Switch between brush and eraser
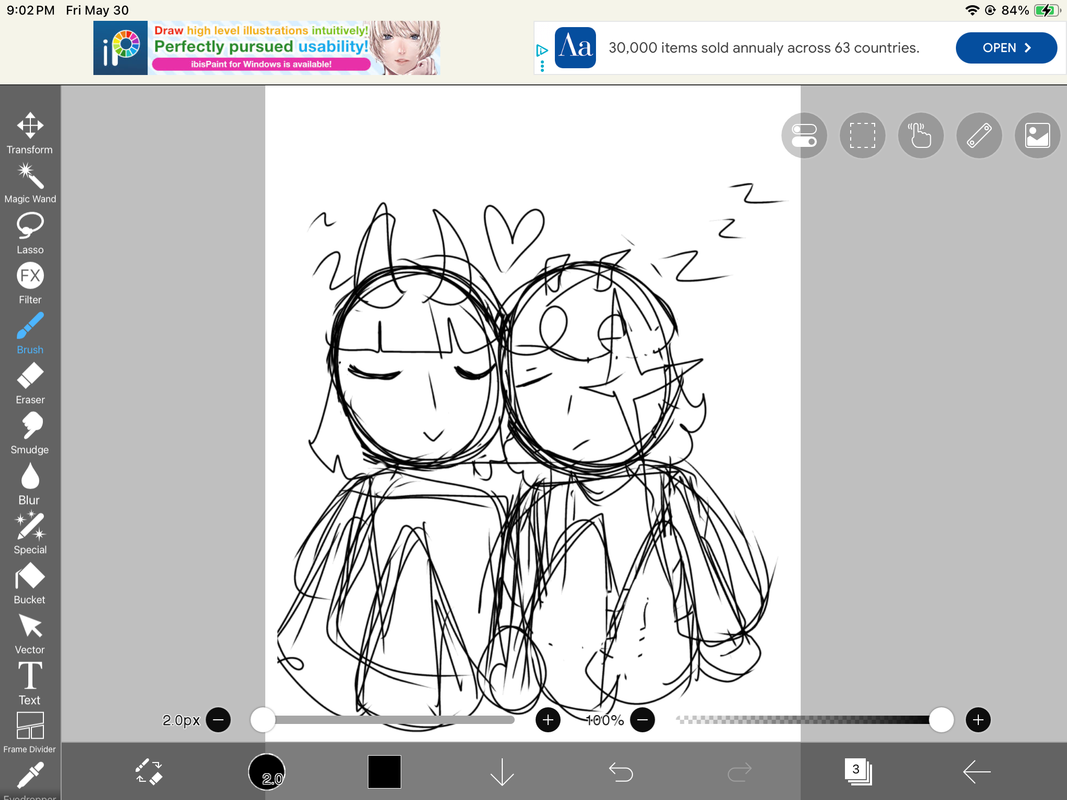The height and width of the screenshot is (800, 1067). 149,772
